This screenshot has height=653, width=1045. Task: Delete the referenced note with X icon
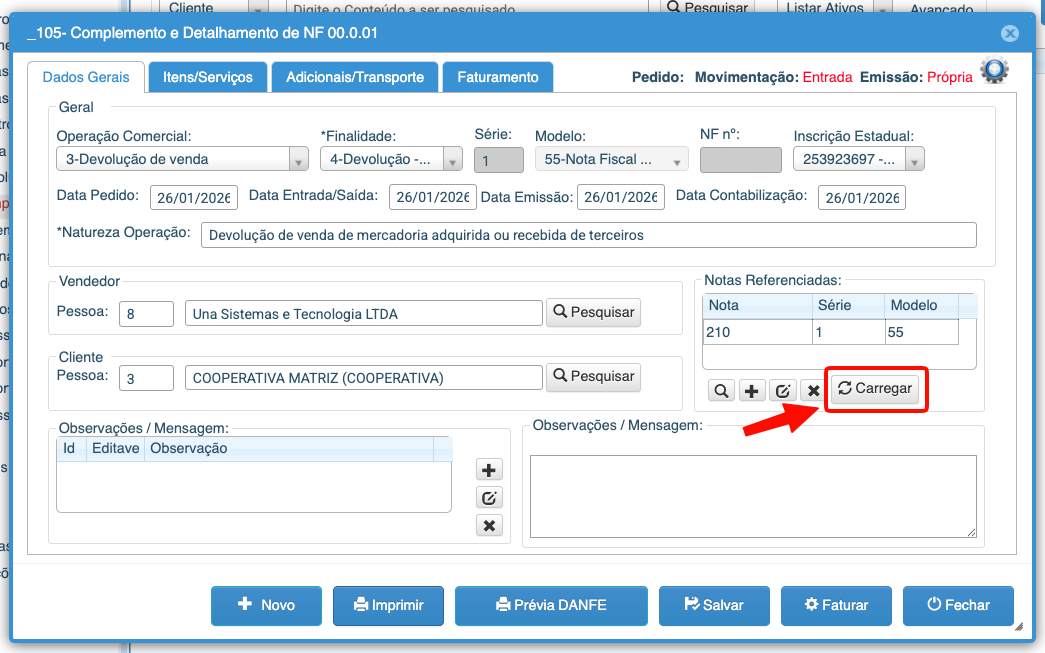pos(813,391)
